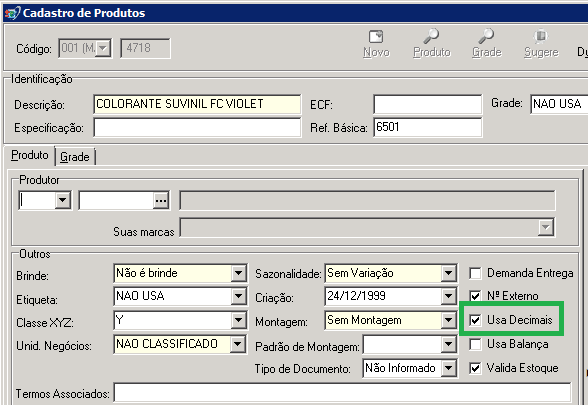Click the Grade field NAO USA

(x=559, y=104)
